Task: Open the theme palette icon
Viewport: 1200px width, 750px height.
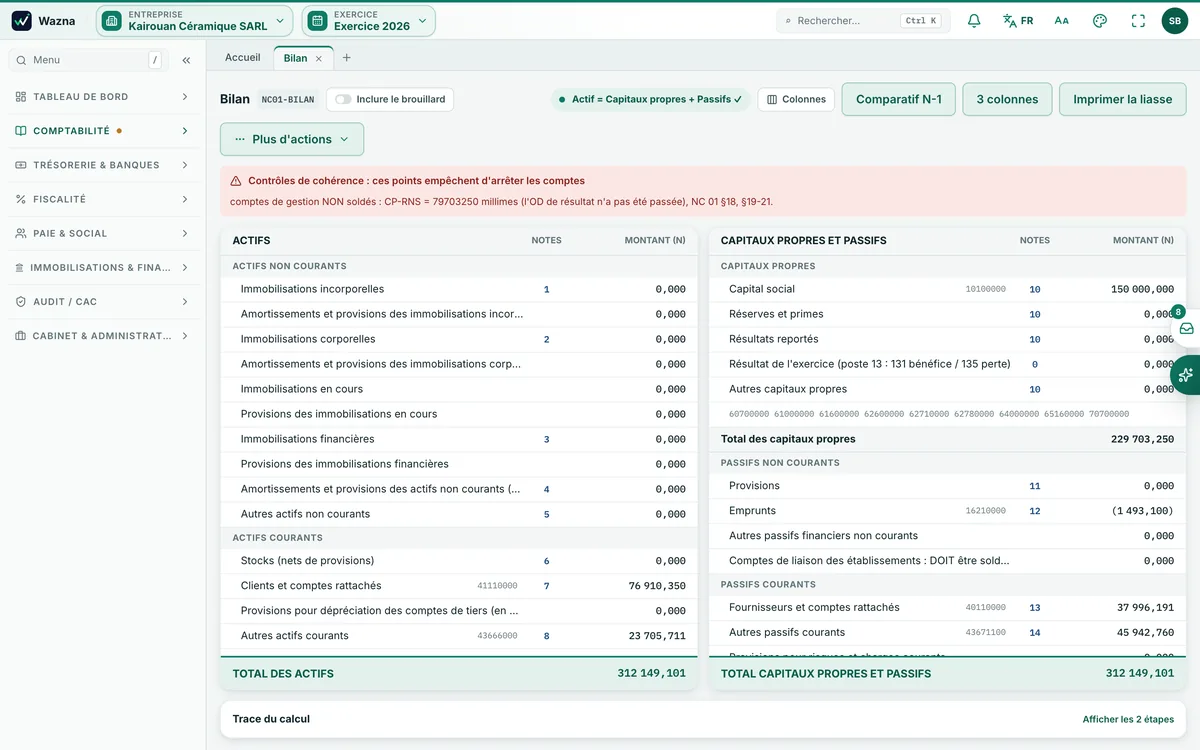Action: tap(1100, 21)
